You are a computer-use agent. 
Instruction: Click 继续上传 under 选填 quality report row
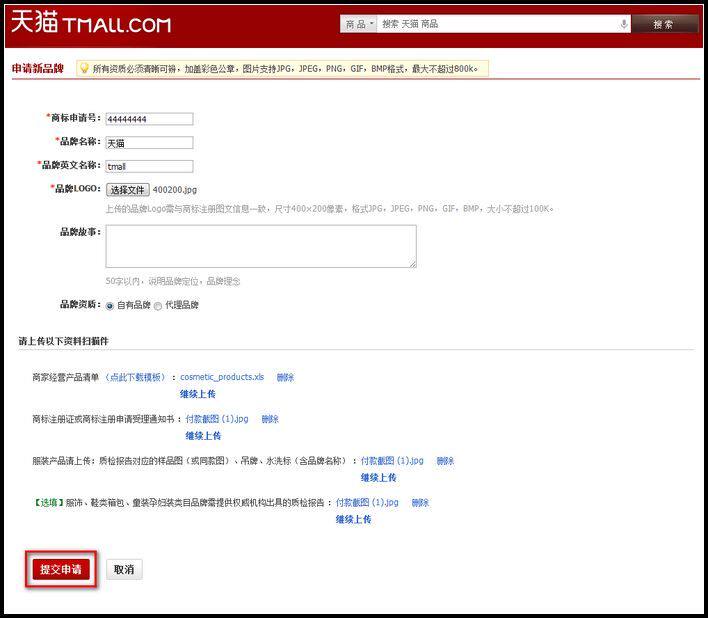[353, 519]
